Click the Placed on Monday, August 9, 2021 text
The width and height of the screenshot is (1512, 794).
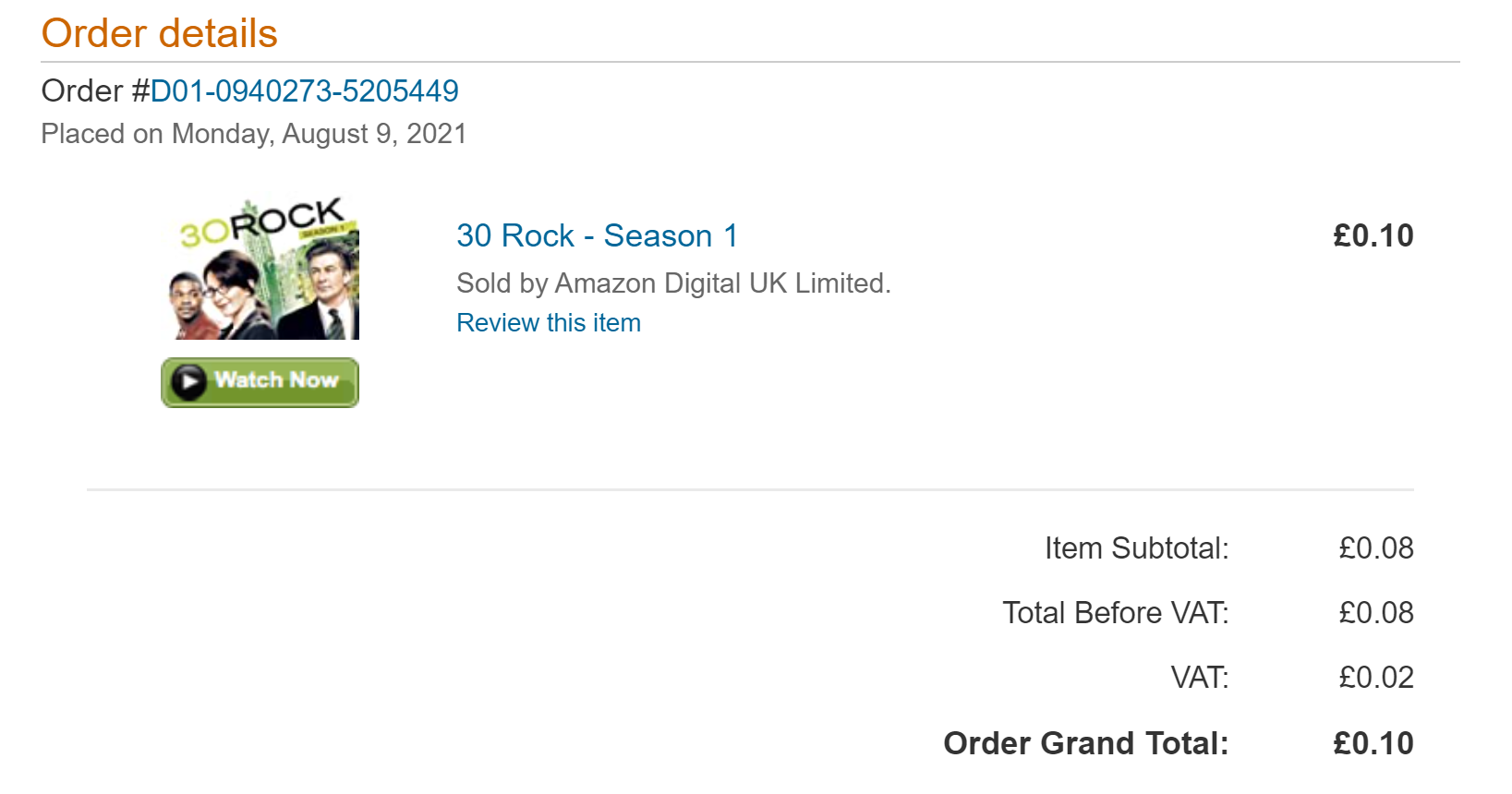(254, 134)
